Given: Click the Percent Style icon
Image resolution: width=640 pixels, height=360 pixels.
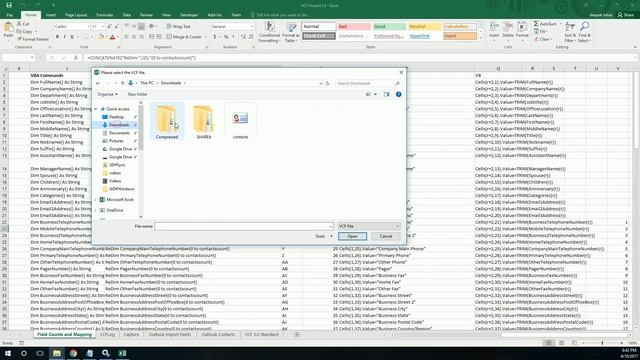Looking at the screenshot, I should [x=226, y=37].
